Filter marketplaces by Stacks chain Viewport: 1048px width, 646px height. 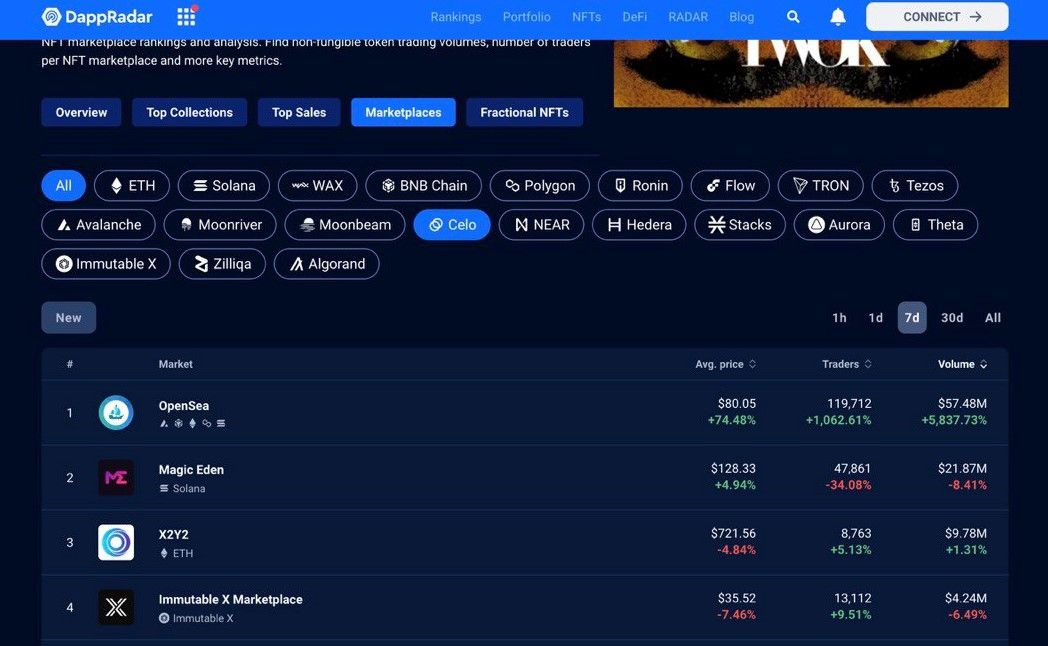coord(740,224)
